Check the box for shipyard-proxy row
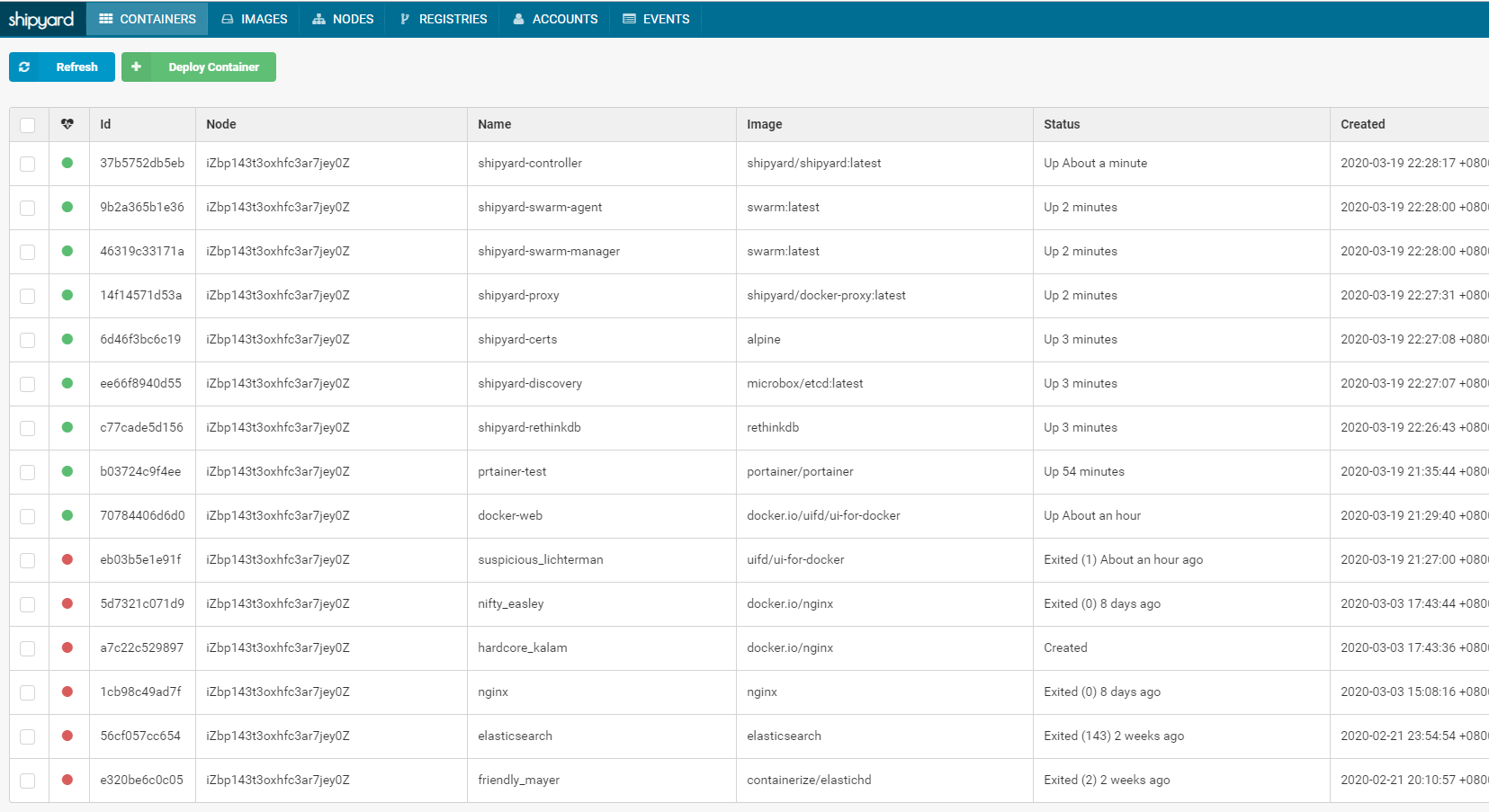This screenshot has height=812, width=1489. (28, 296)
